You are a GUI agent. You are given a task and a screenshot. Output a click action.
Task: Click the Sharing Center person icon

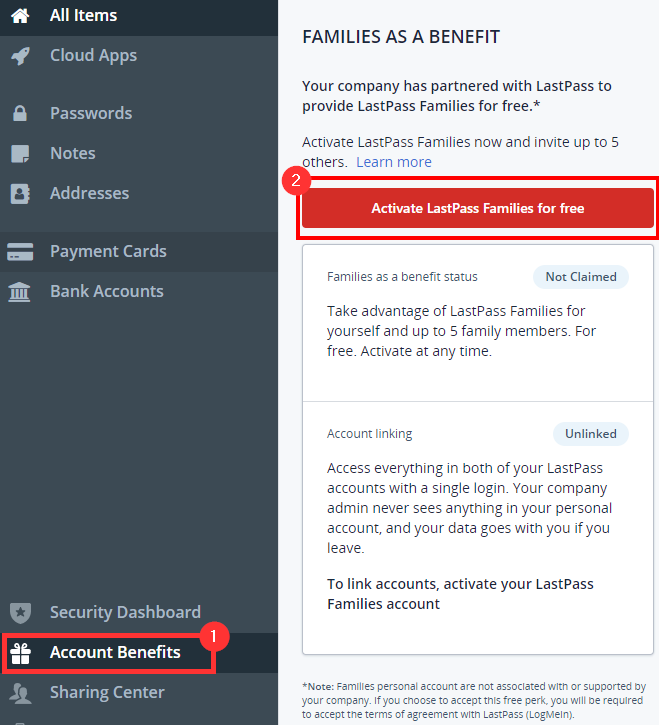(20, 693)
